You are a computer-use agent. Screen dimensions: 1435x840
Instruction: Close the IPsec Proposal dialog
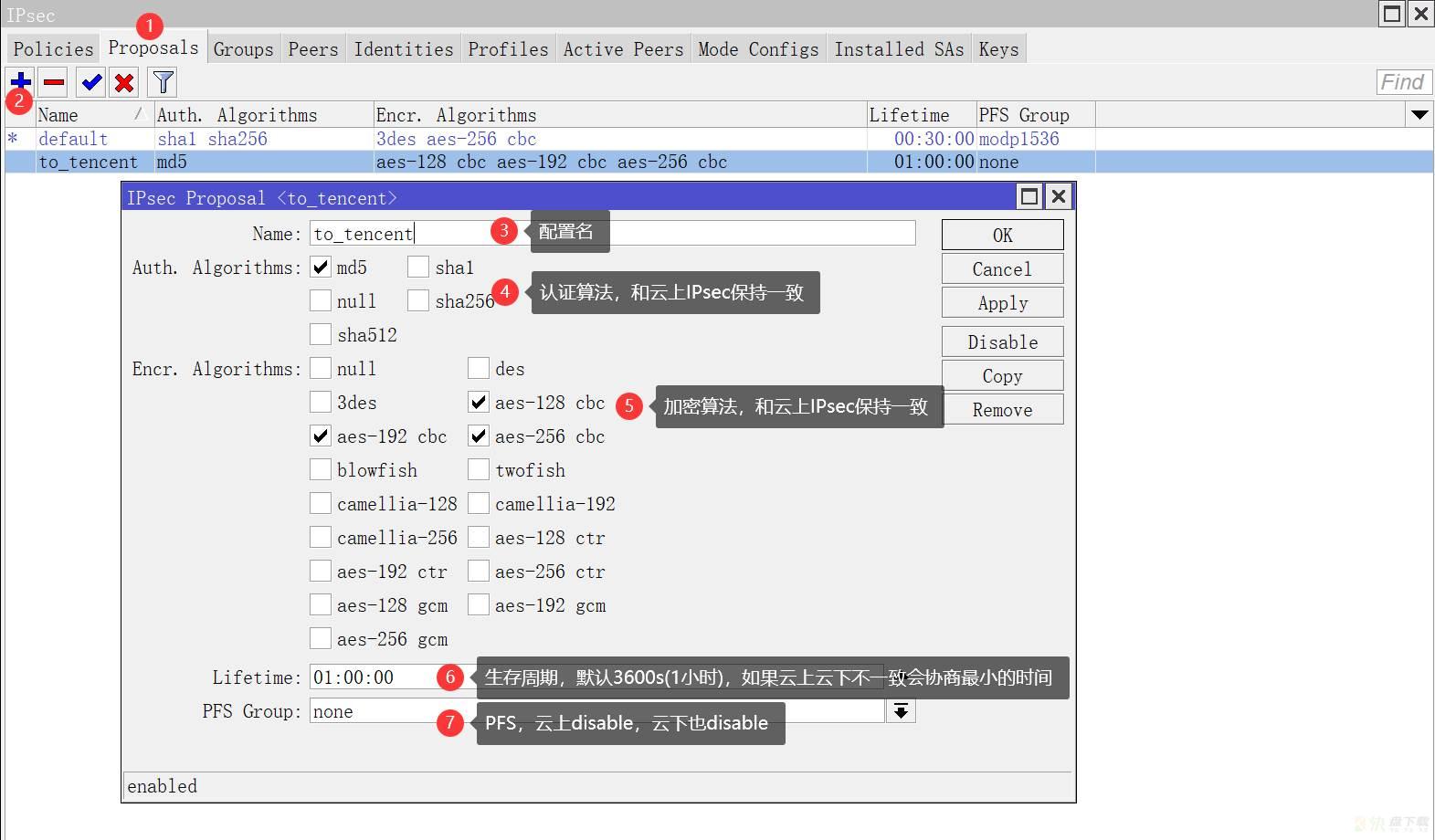pos(1059,196)
